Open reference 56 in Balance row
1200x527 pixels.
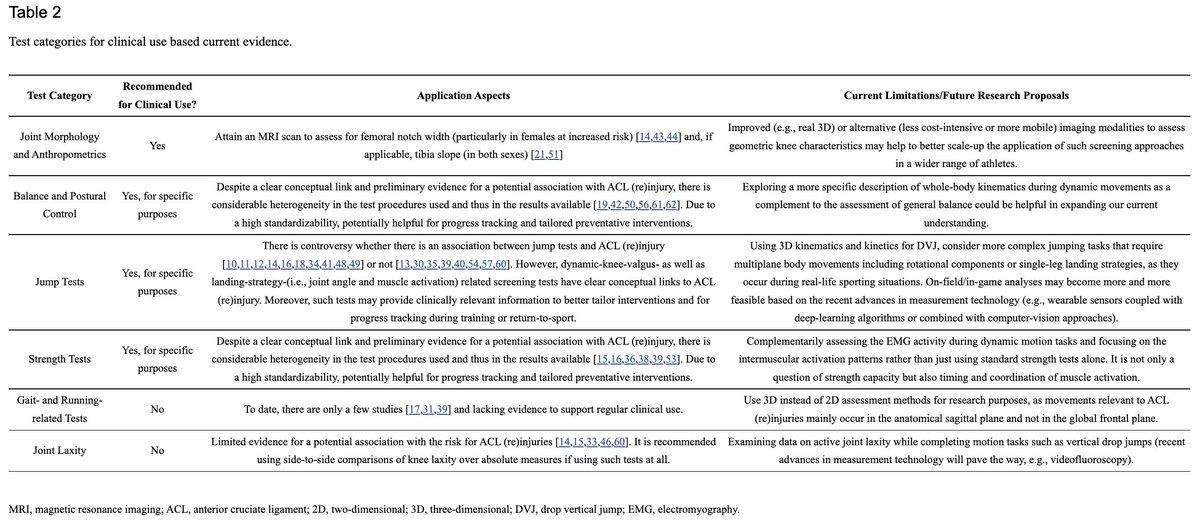pyautogui.click(x=644, y=204)
